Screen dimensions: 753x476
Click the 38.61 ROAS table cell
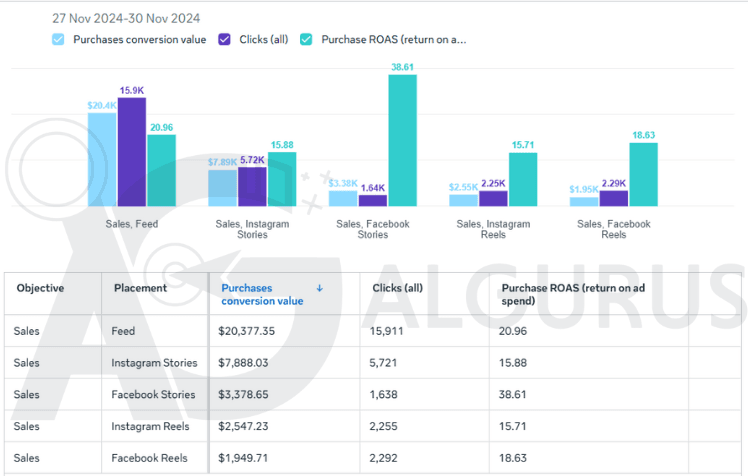coord(514,395)
